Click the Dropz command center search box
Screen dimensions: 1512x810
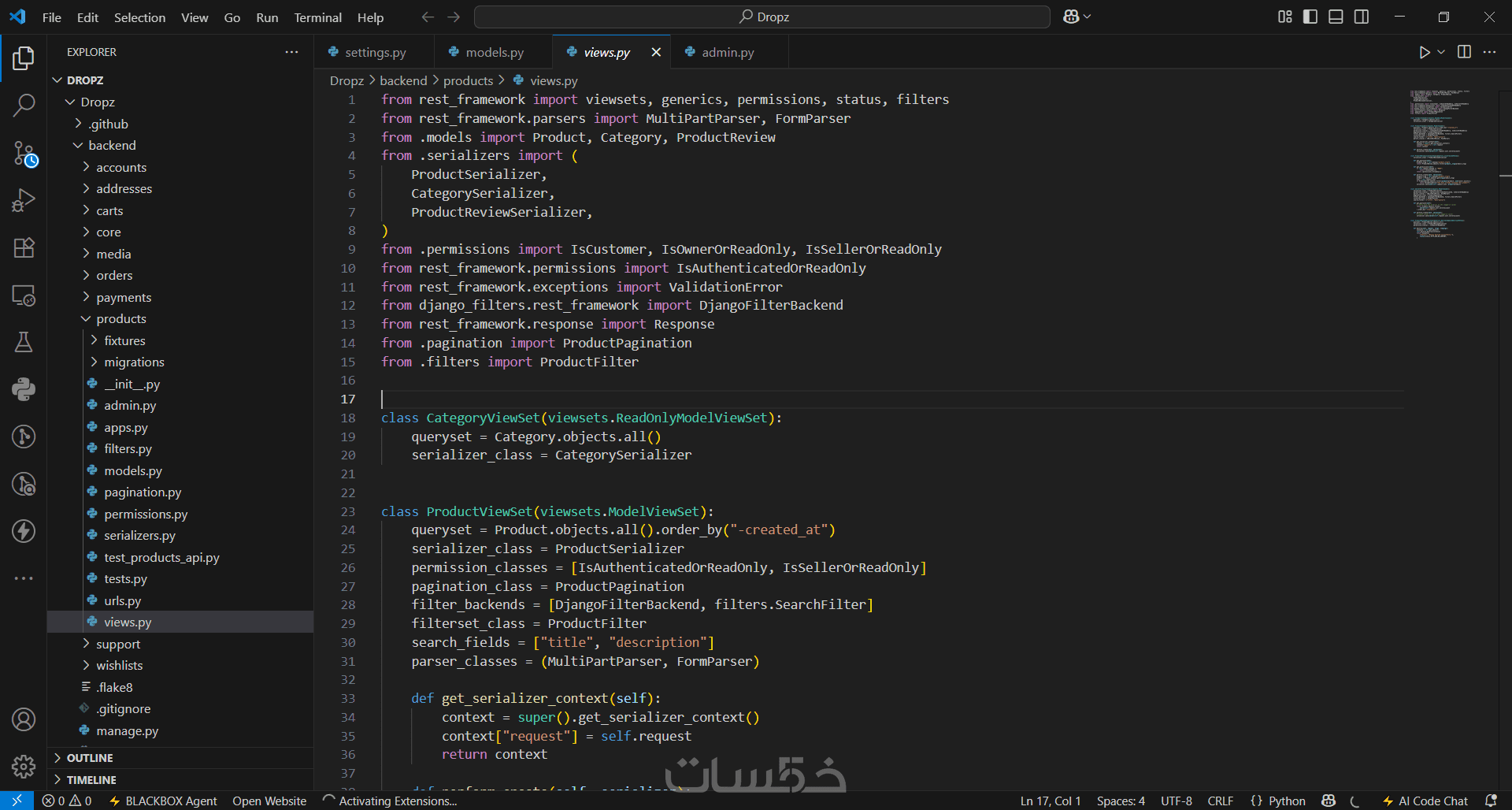tap(762, 17)
